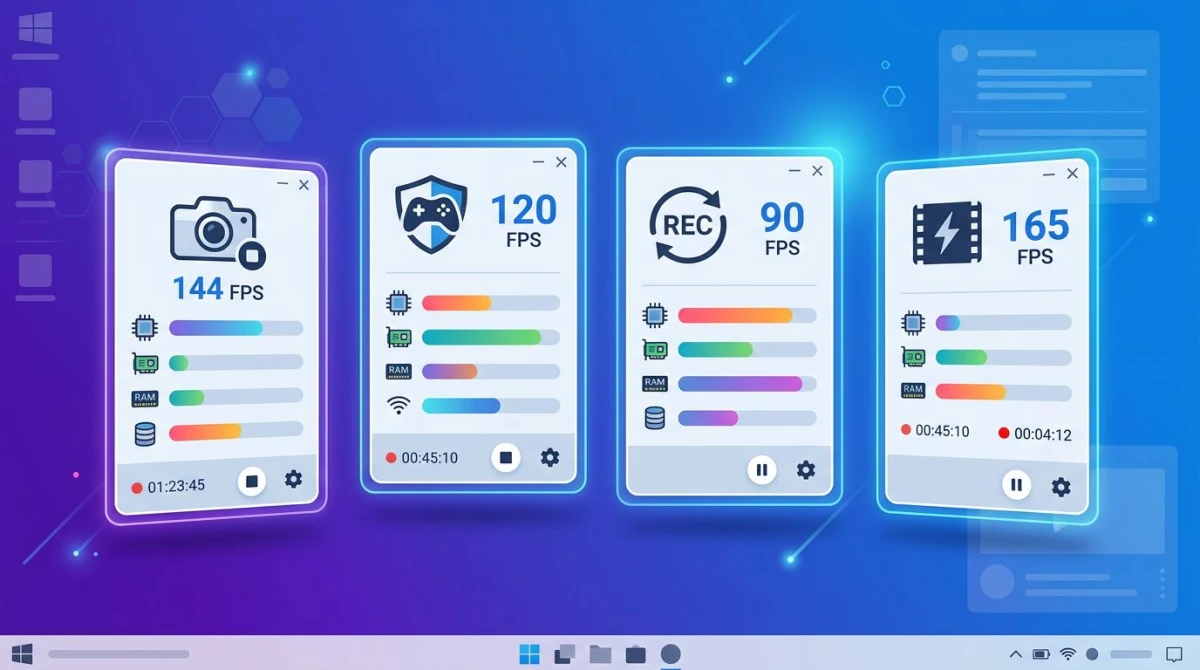Click CPU usage bar in 144 FPS widget
The width and height of the screenshot is (1200, 670).
click(x=236, y=328)
